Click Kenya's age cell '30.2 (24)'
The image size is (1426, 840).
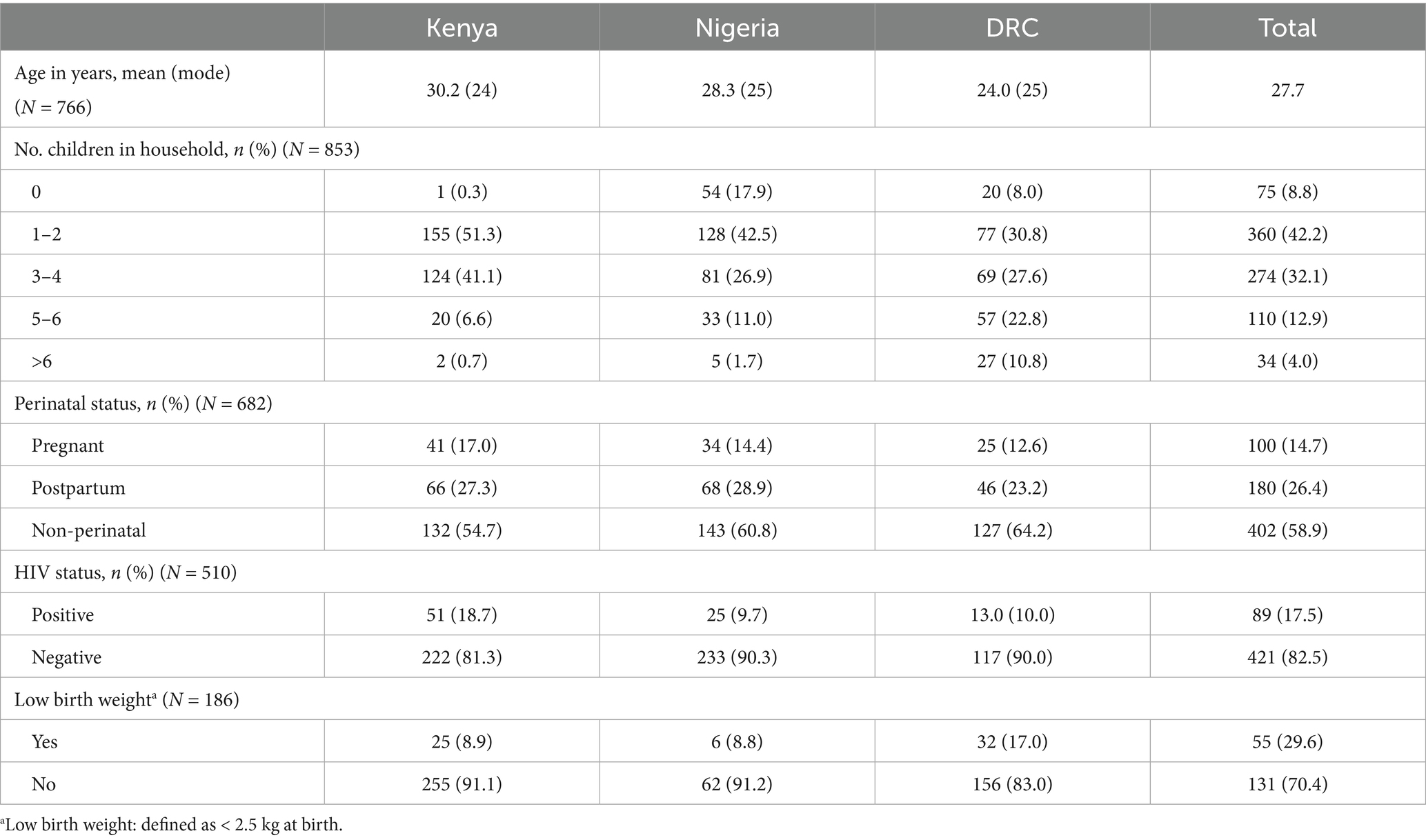point(462,90)
